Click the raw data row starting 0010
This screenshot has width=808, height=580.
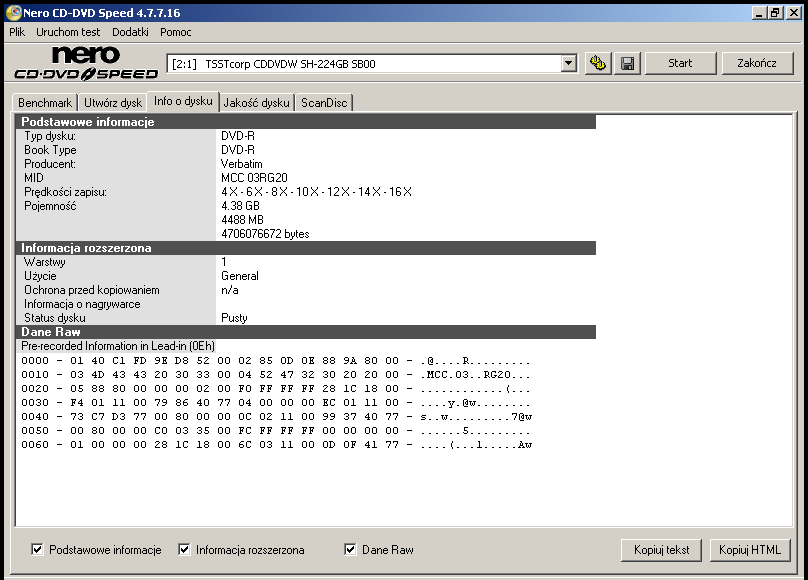276,374
